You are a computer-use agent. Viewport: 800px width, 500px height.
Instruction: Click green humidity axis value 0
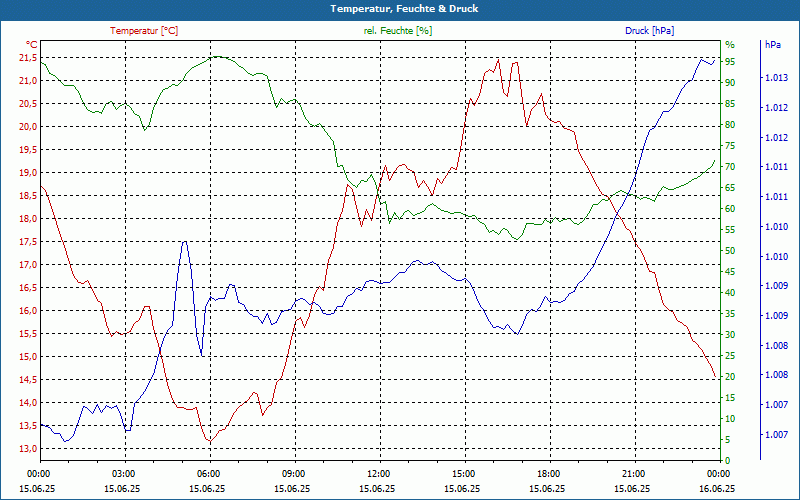click(x=728, y=460)
